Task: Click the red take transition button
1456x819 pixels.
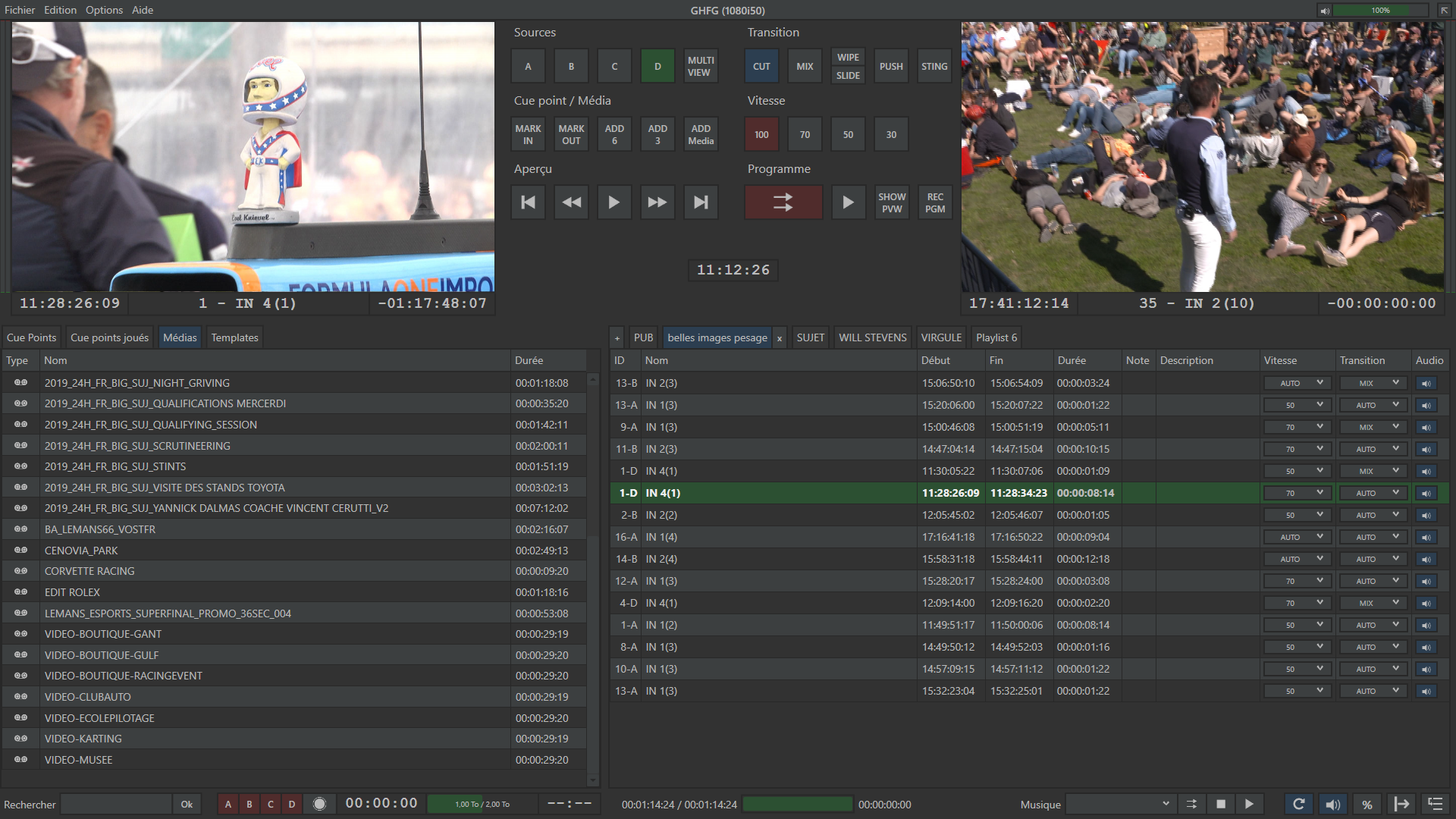Action: [783, 202]
